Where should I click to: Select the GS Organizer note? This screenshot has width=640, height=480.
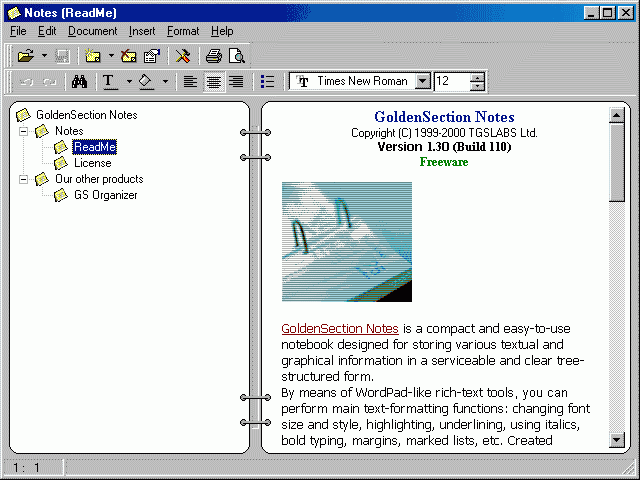click(106, 195)
